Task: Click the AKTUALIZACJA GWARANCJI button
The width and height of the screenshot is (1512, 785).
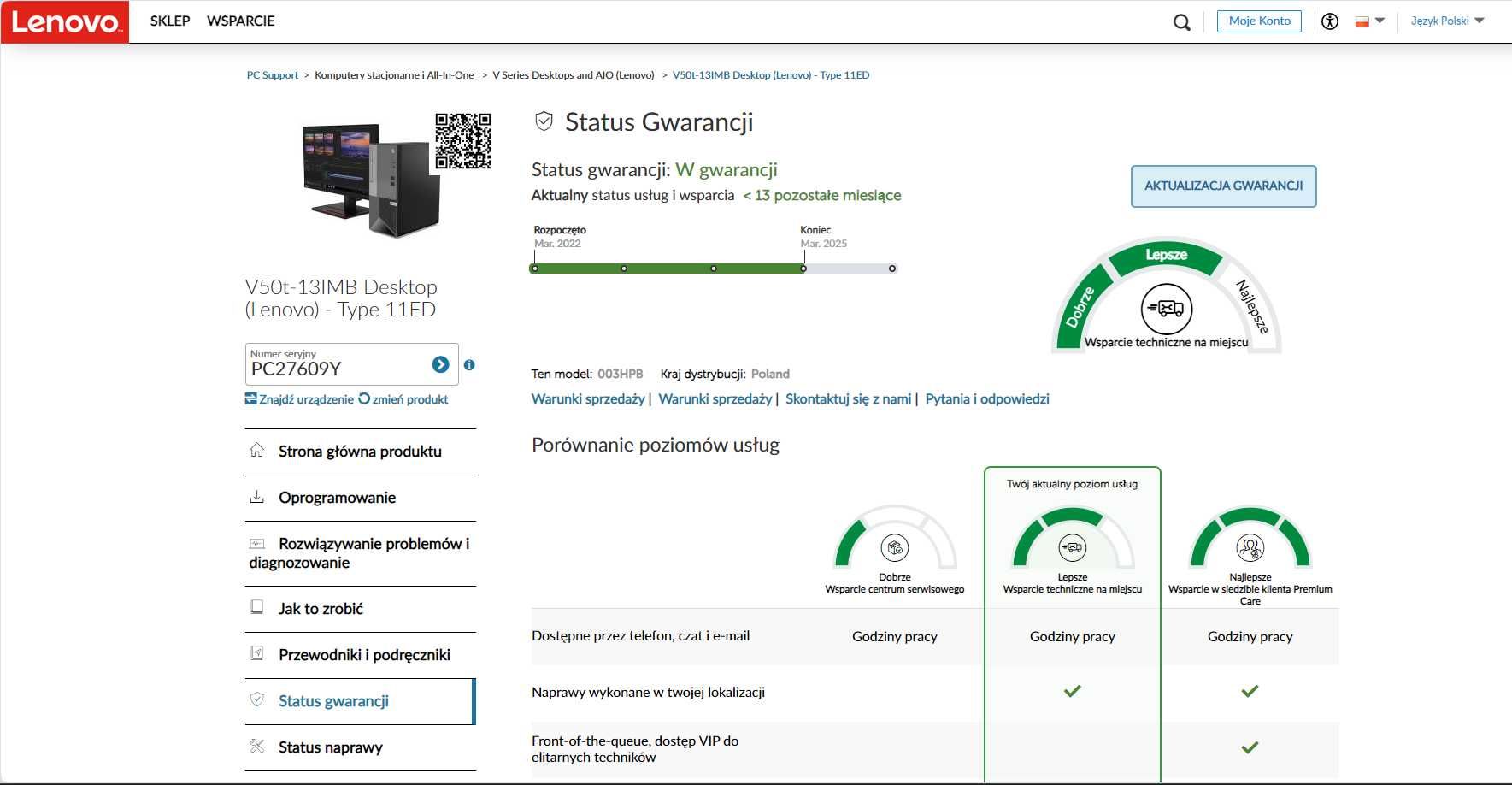Action: (x=1223, y=186)
